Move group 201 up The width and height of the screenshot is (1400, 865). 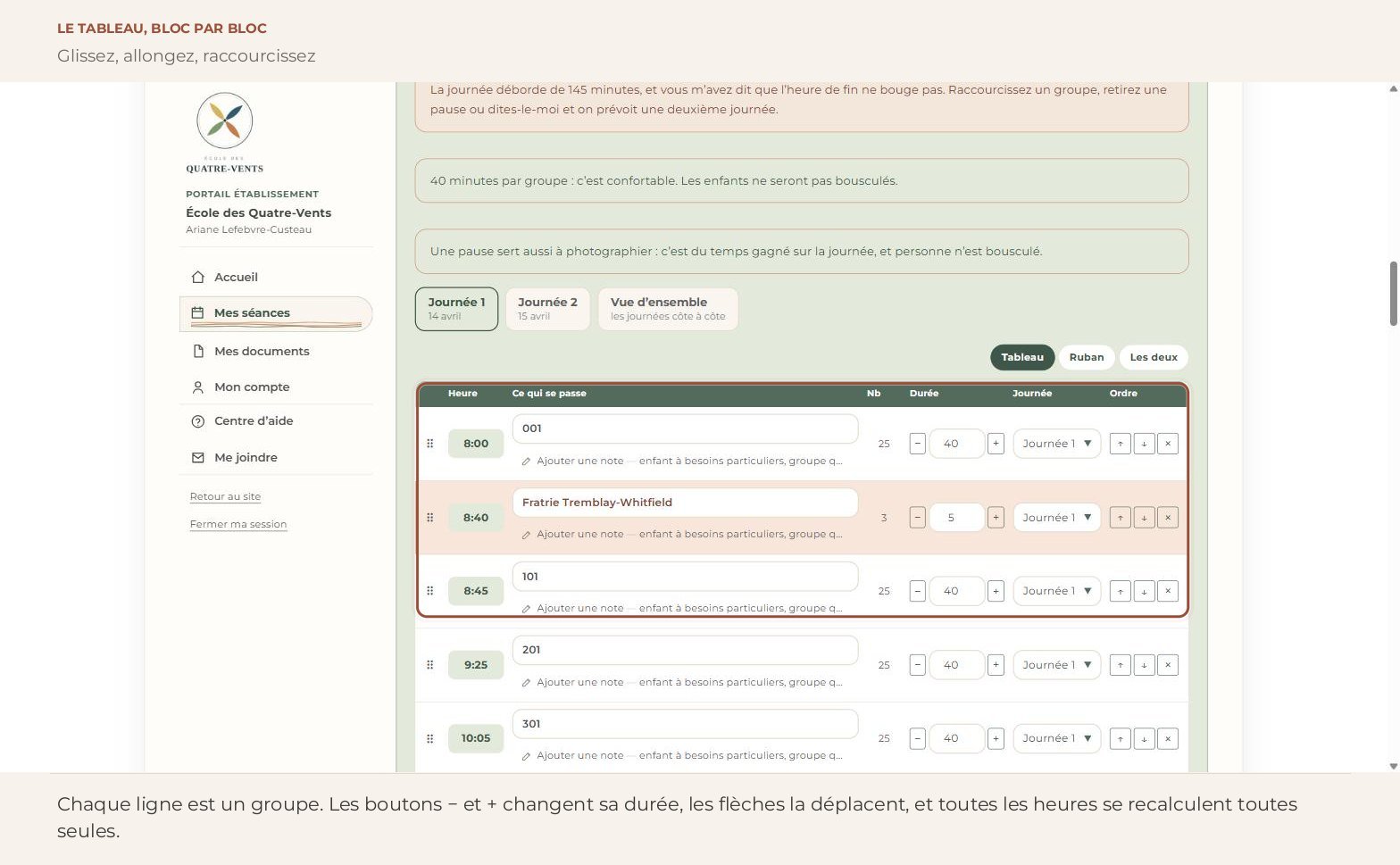pos(1120,665)
